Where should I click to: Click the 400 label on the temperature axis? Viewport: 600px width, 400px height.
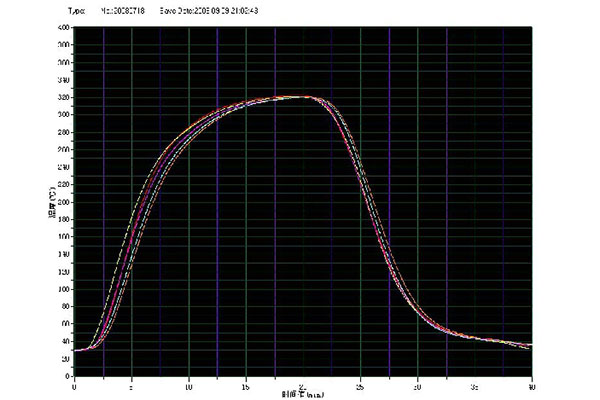[64, 28]
